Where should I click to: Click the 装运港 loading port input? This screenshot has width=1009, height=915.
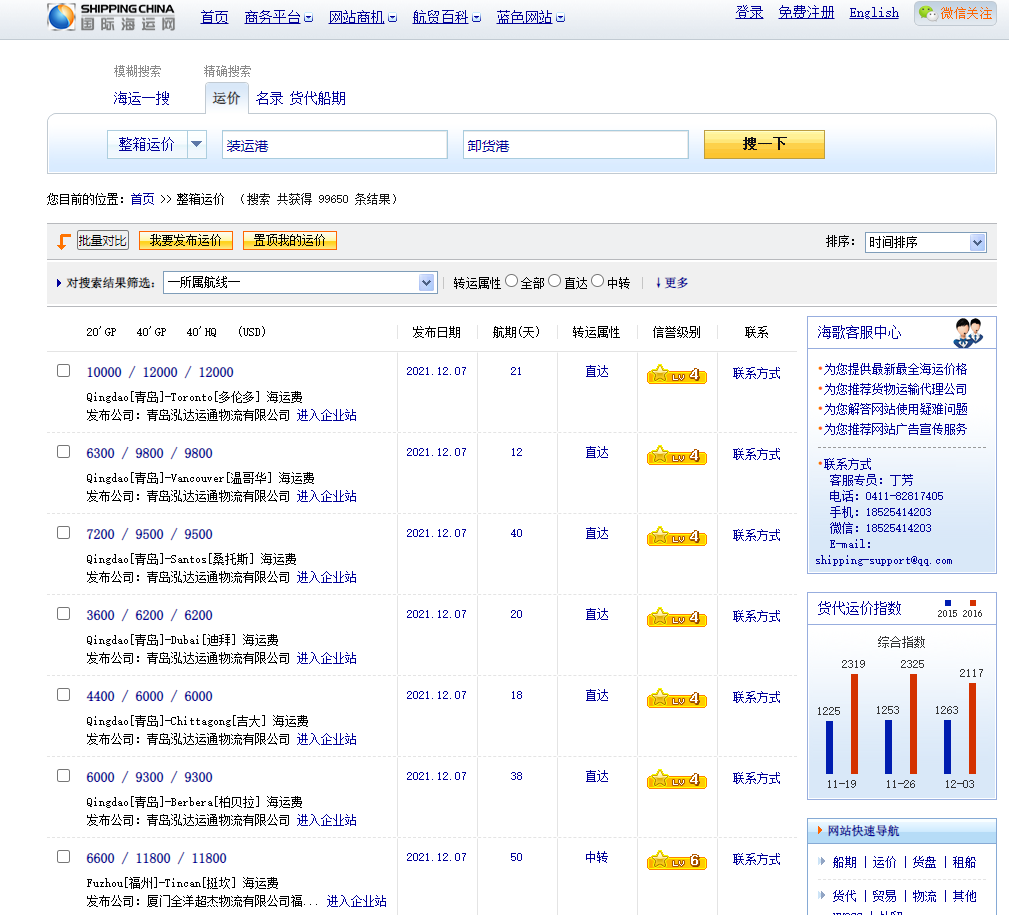click(x=334, y=145)
